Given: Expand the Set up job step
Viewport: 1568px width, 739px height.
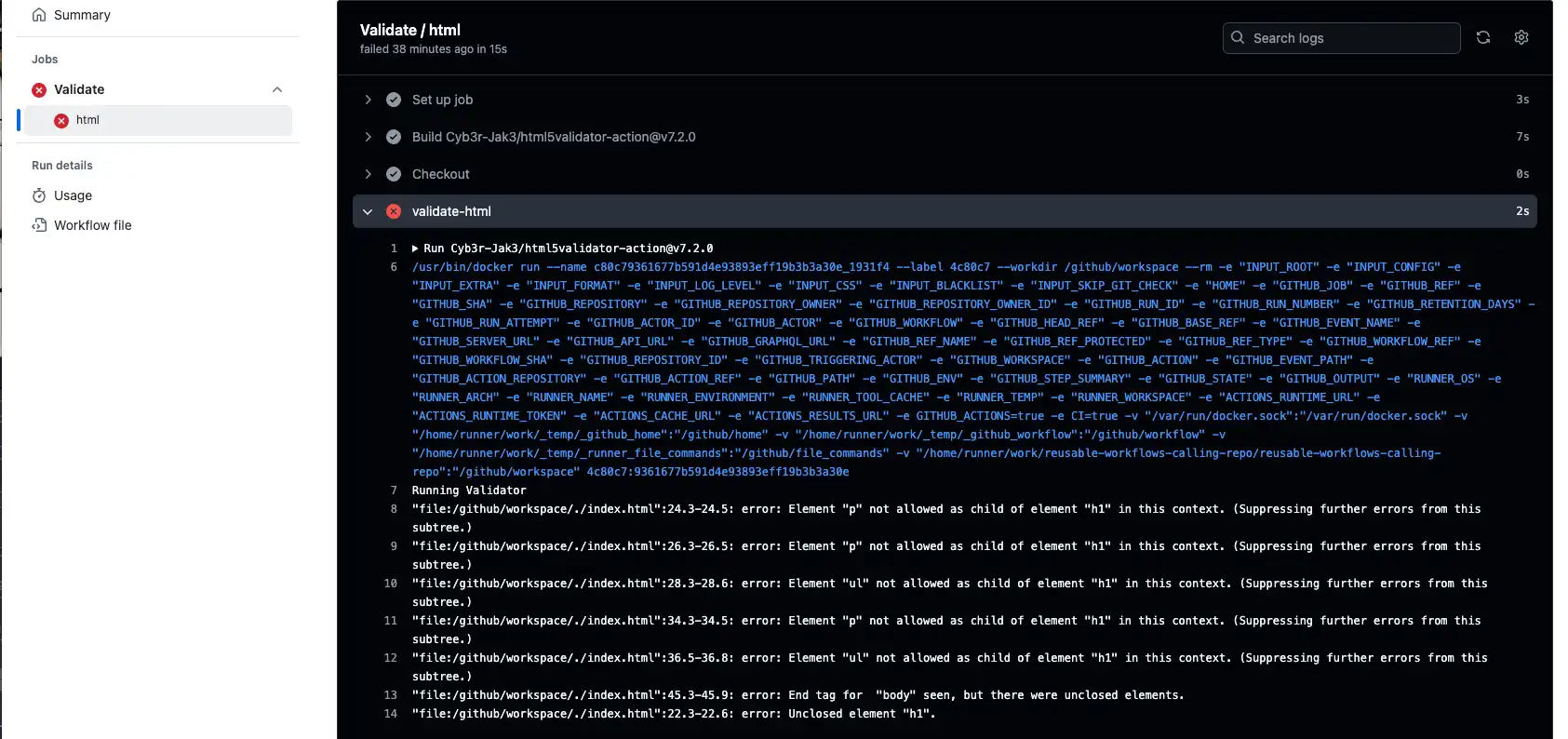Looking at the screenshot, I should coord(368,100).
